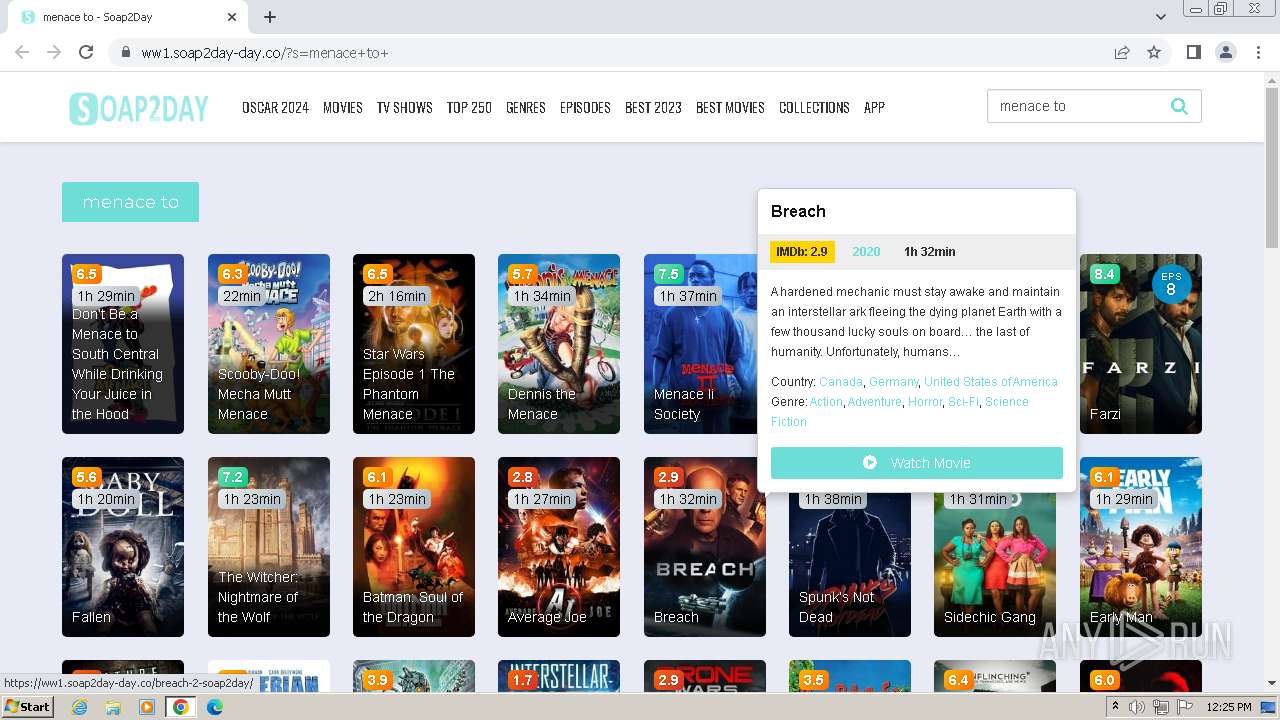
Task: Open the Average Joe poster
Action: (559, 547)
